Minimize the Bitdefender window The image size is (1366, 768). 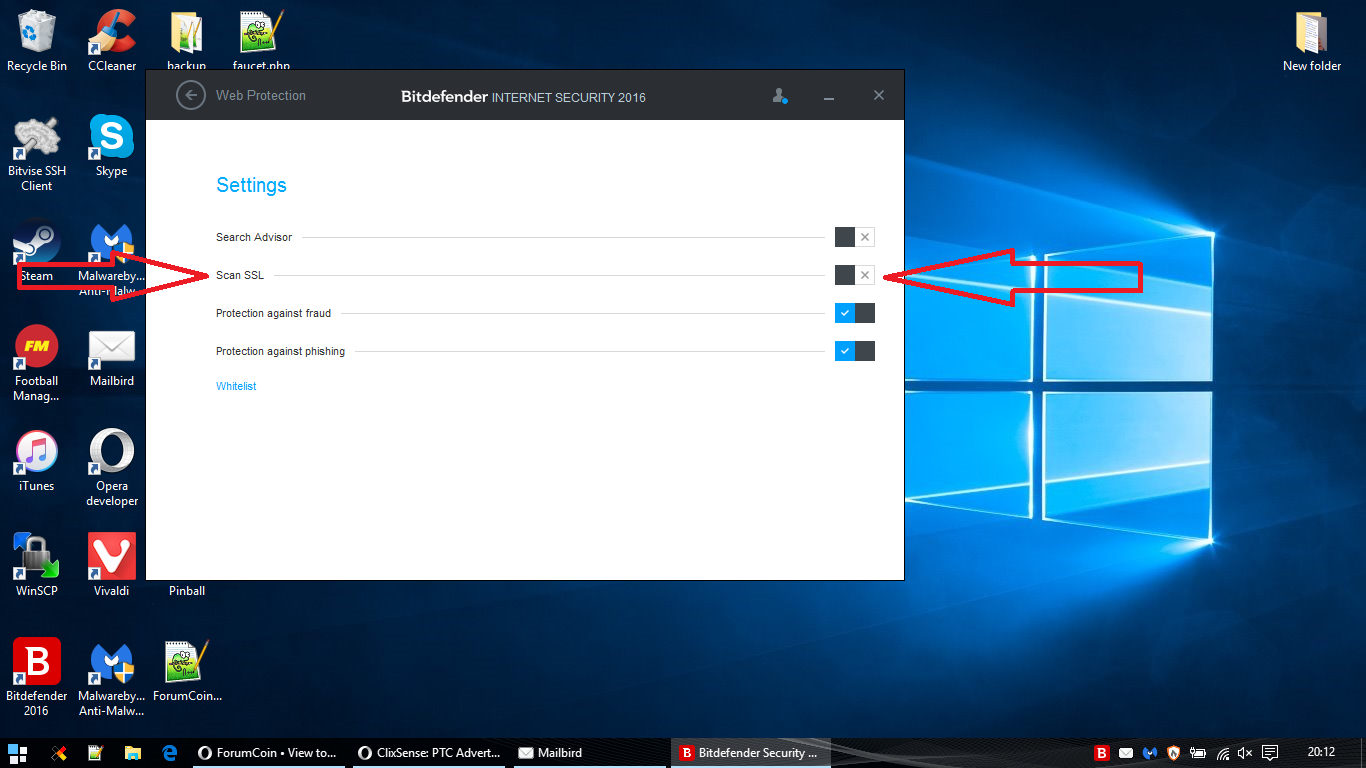[x=829, y=97]
